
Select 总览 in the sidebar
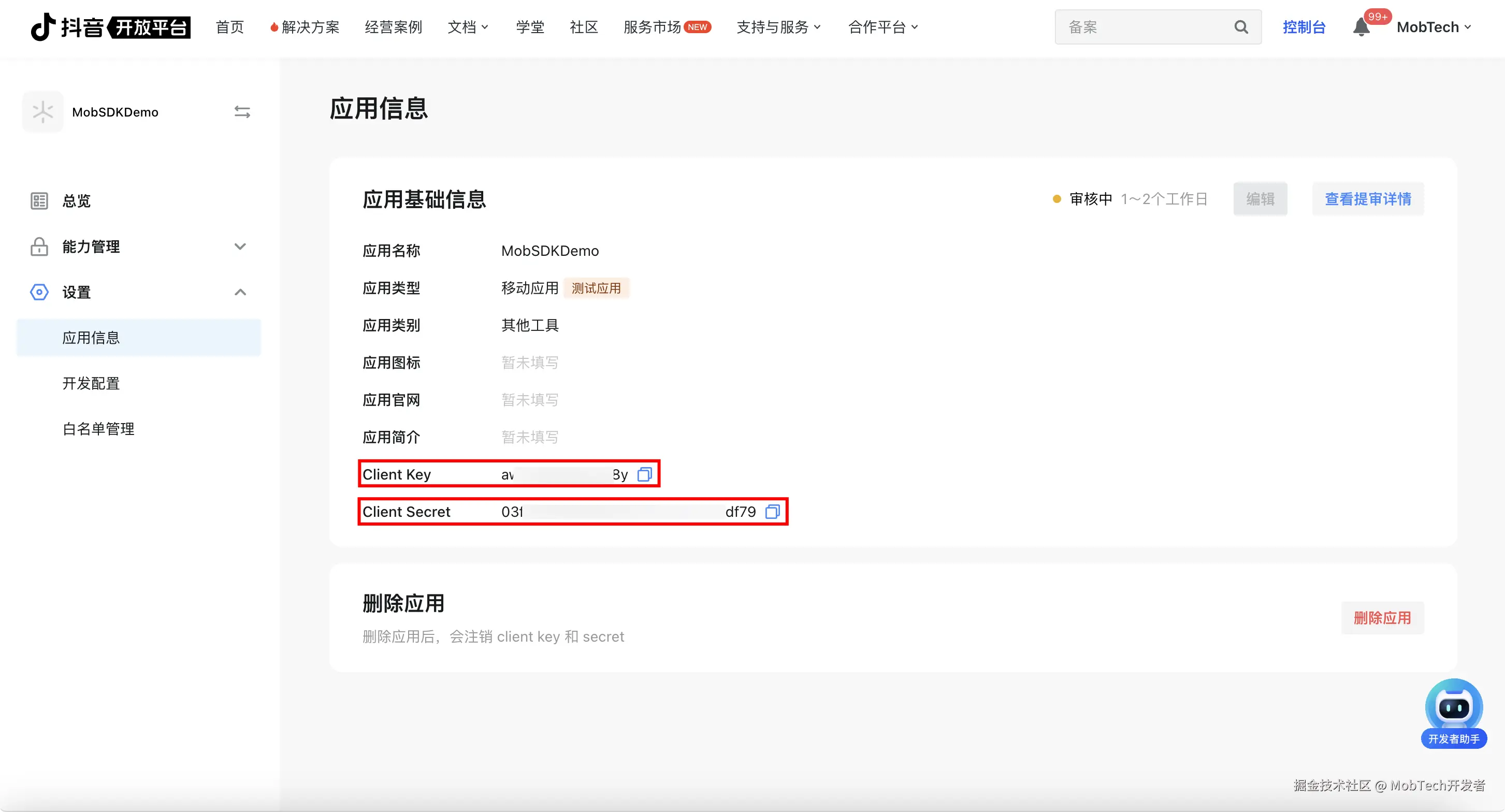point(77,201)
